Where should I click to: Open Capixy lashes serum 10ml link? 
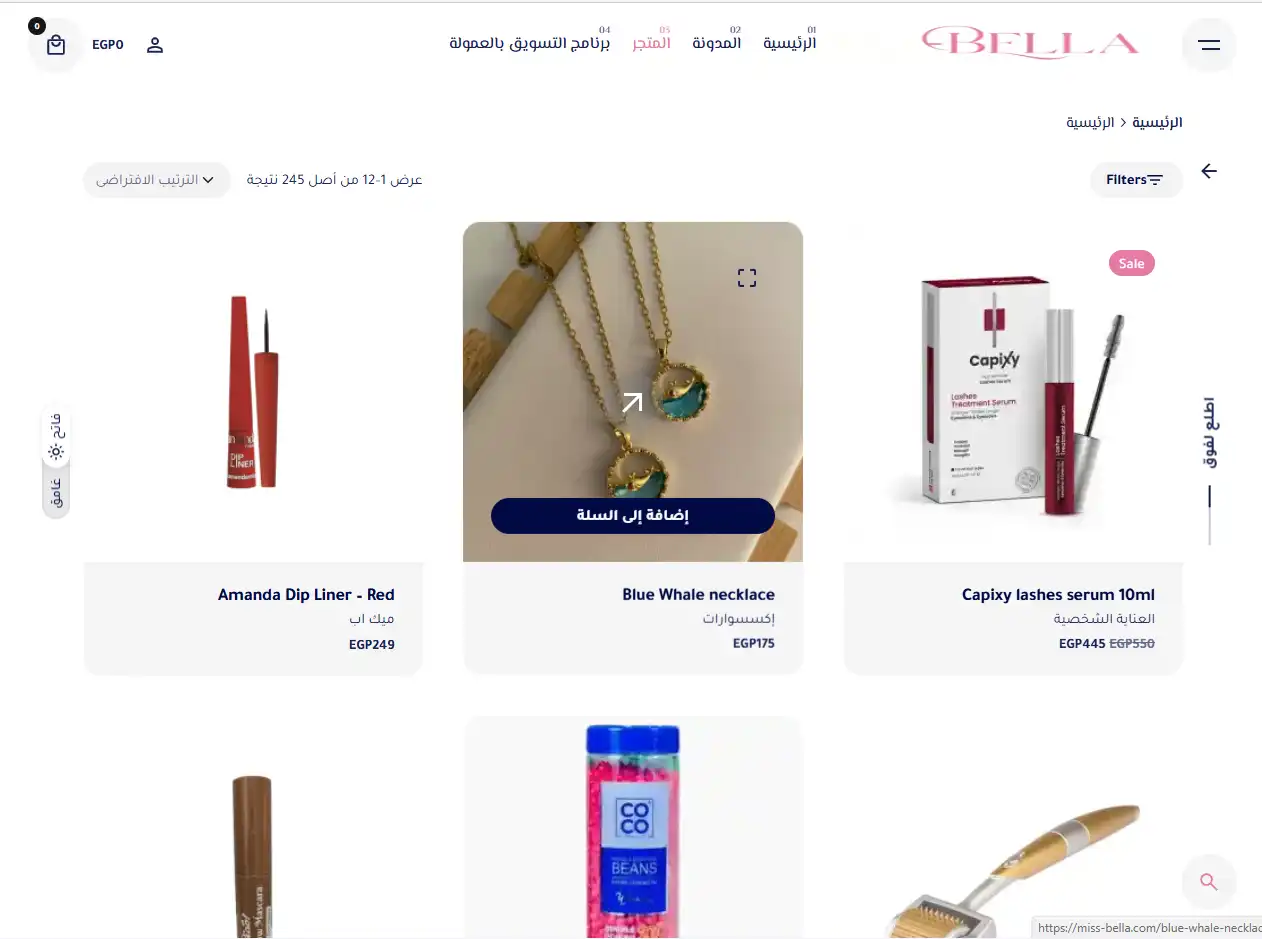pyautogui.click(x=1058, y=595)
